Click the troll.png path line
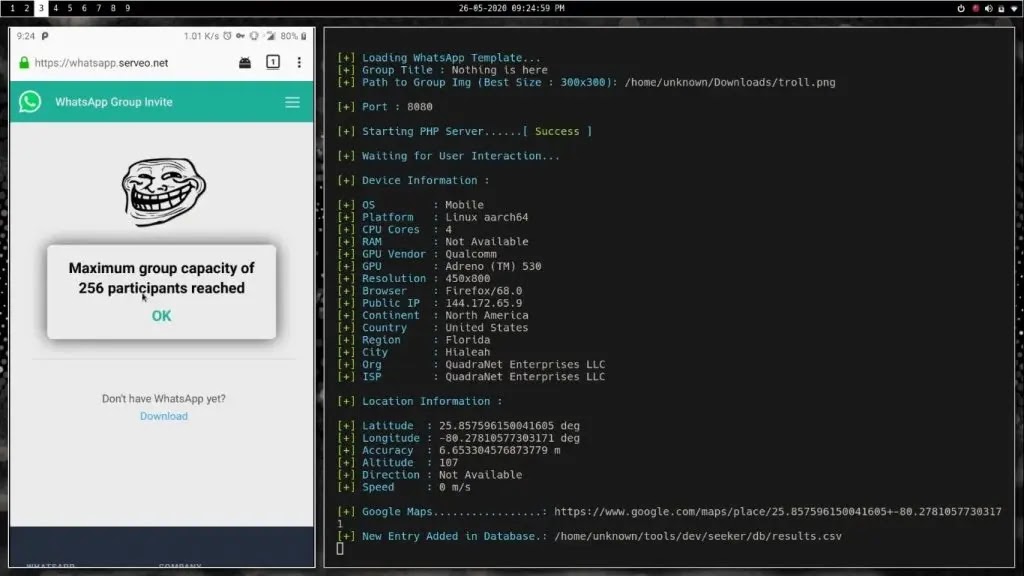 tap(586, 82)
